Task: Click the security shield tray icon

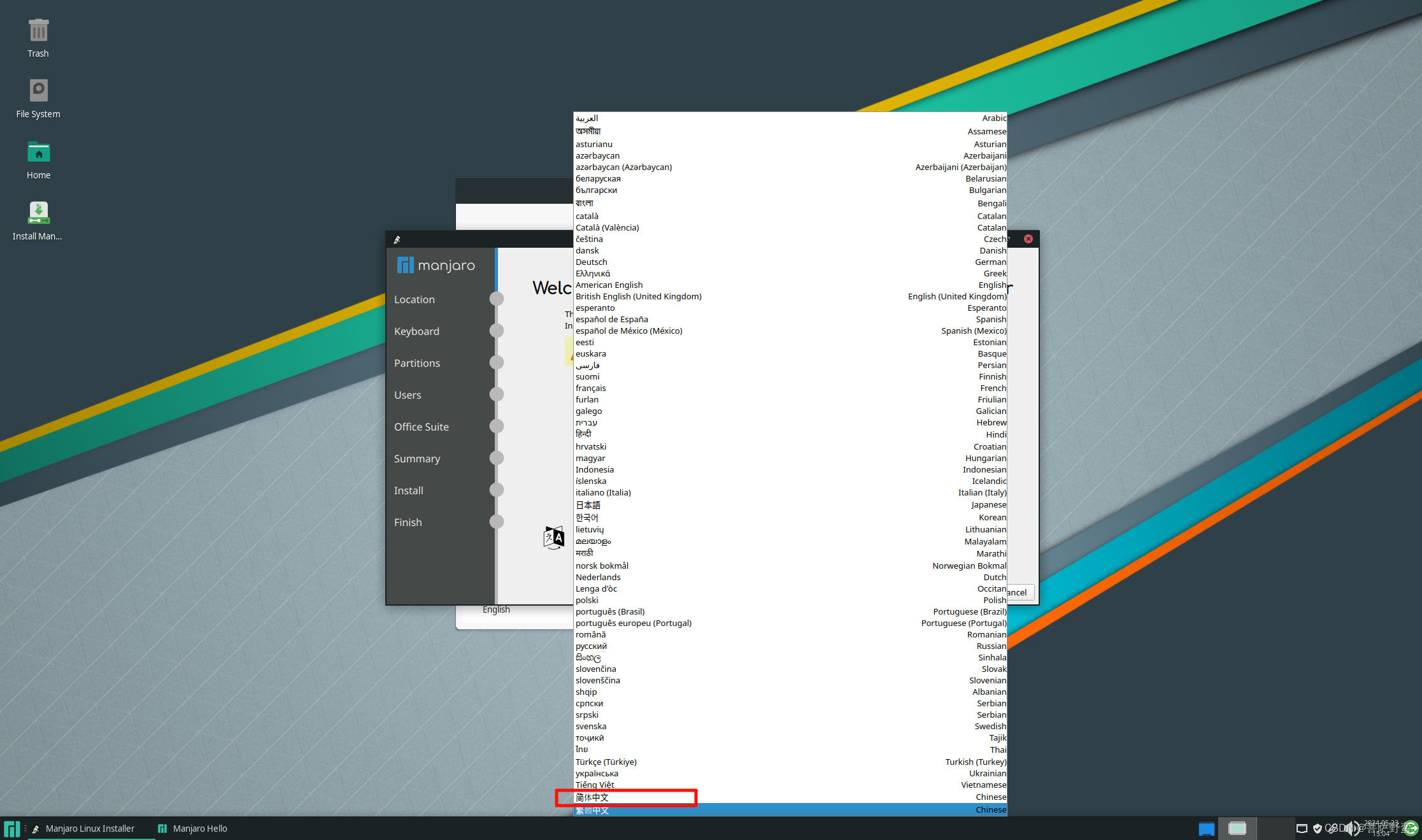Action: click(x=1317, y=829)
